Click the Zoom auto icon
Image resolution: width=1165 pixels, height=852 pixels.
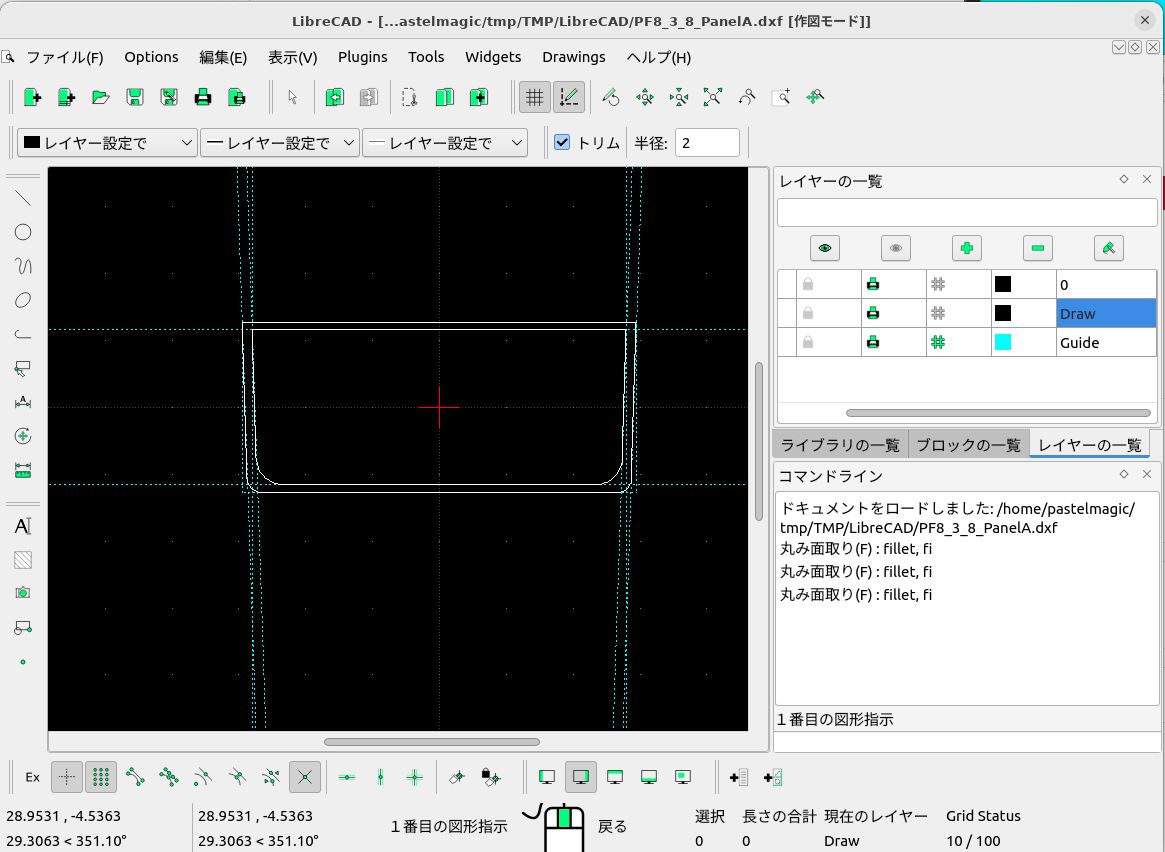click(712, 97)
